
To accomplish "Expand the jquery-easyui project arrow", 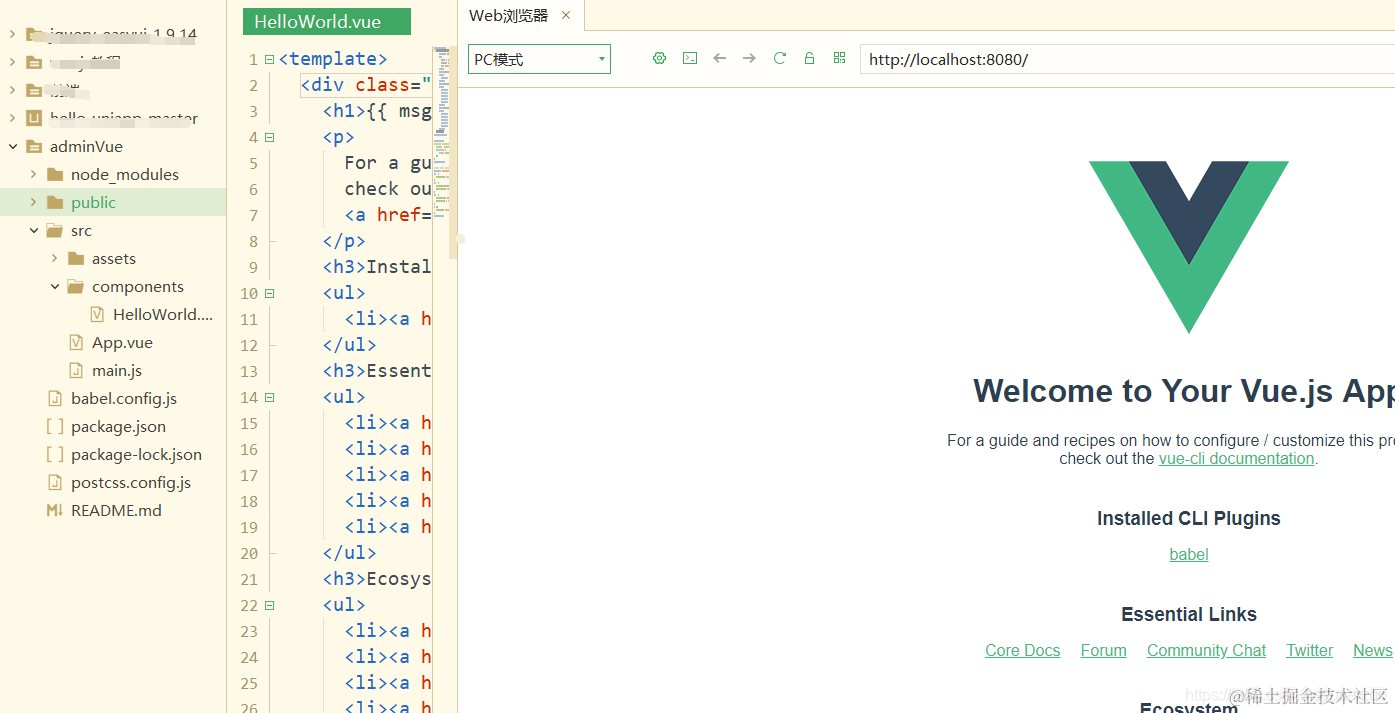I will pos(13,34).
